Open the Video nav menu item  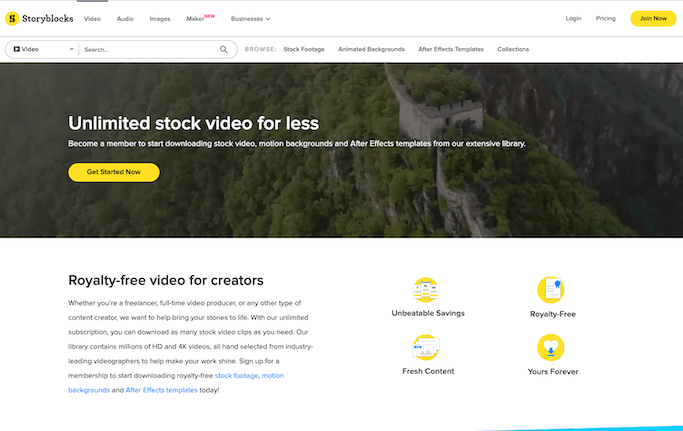tap(92, 19)
